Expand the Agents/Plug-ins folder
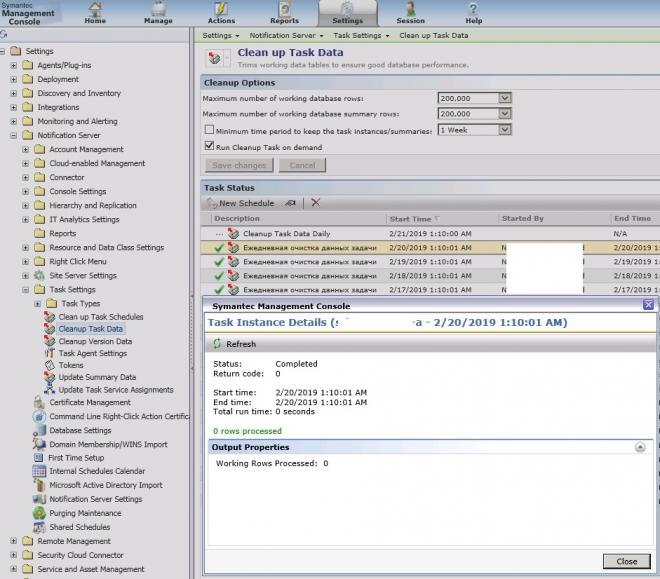This screenshot has height=579, width=660. pos(13,65)
